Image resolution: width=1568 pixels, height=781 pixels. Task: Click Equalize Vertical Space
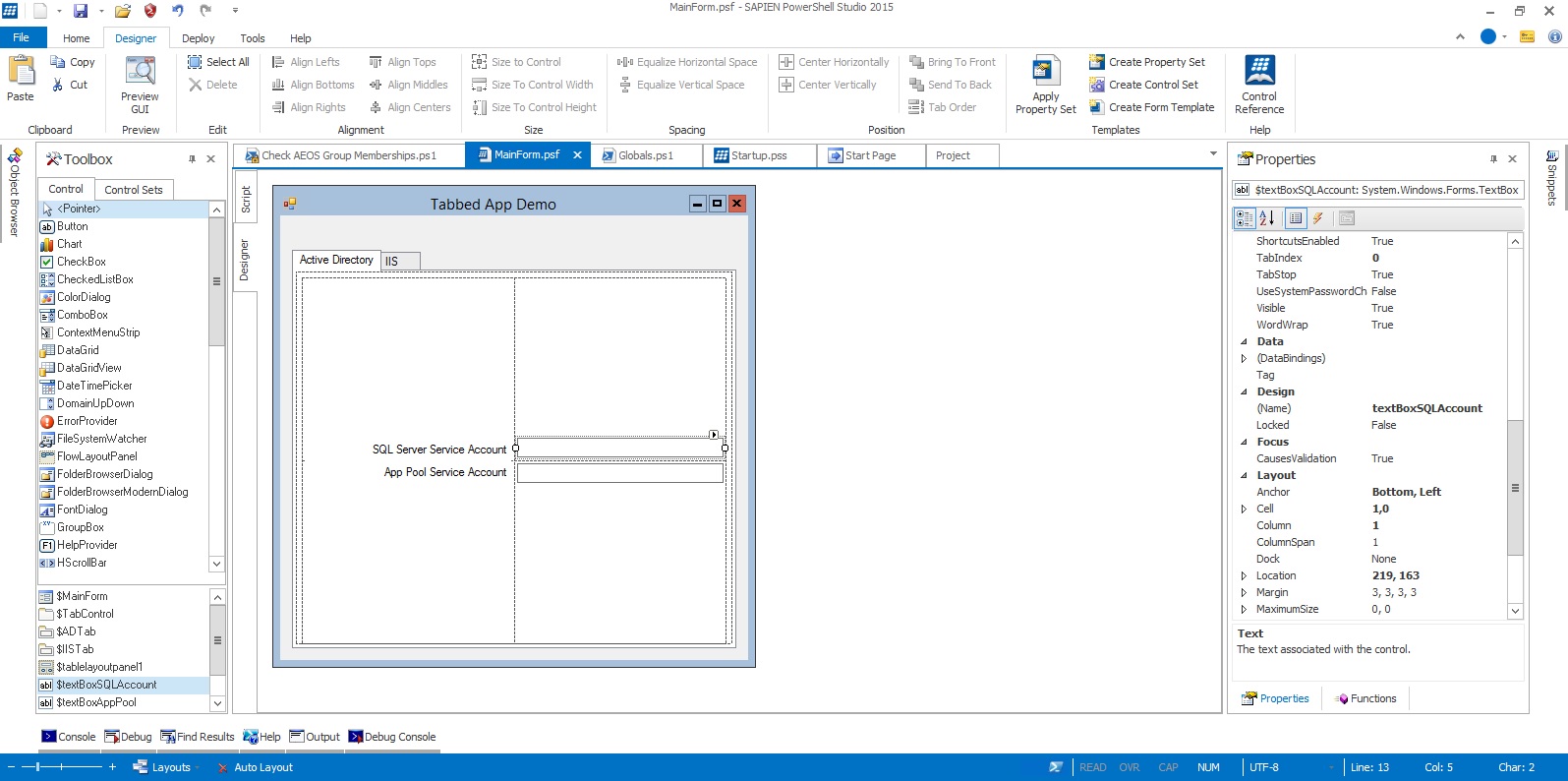click(681, 85)
